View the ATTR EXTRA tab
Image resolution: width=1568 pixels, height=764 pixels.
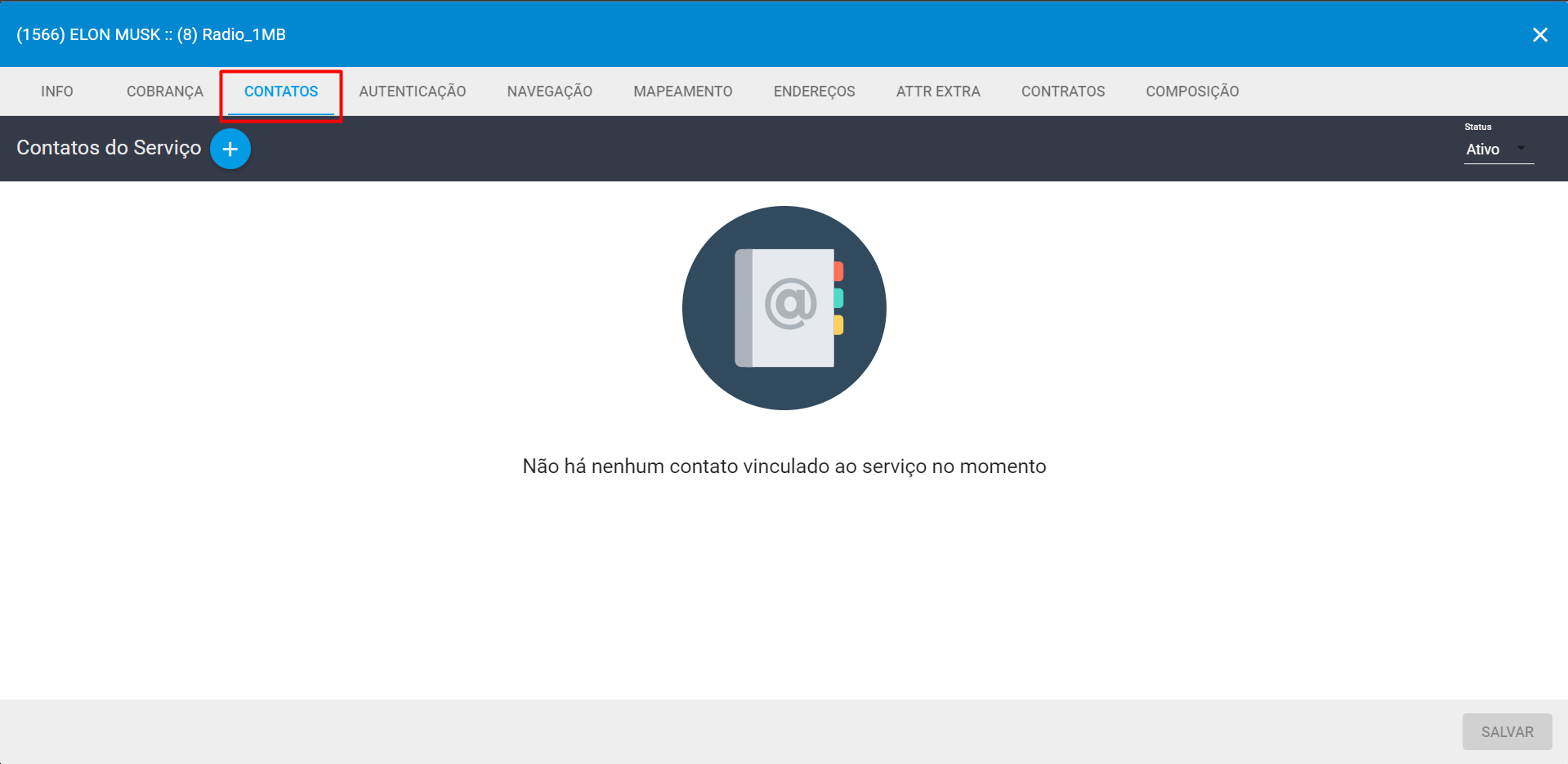[938, 92]
